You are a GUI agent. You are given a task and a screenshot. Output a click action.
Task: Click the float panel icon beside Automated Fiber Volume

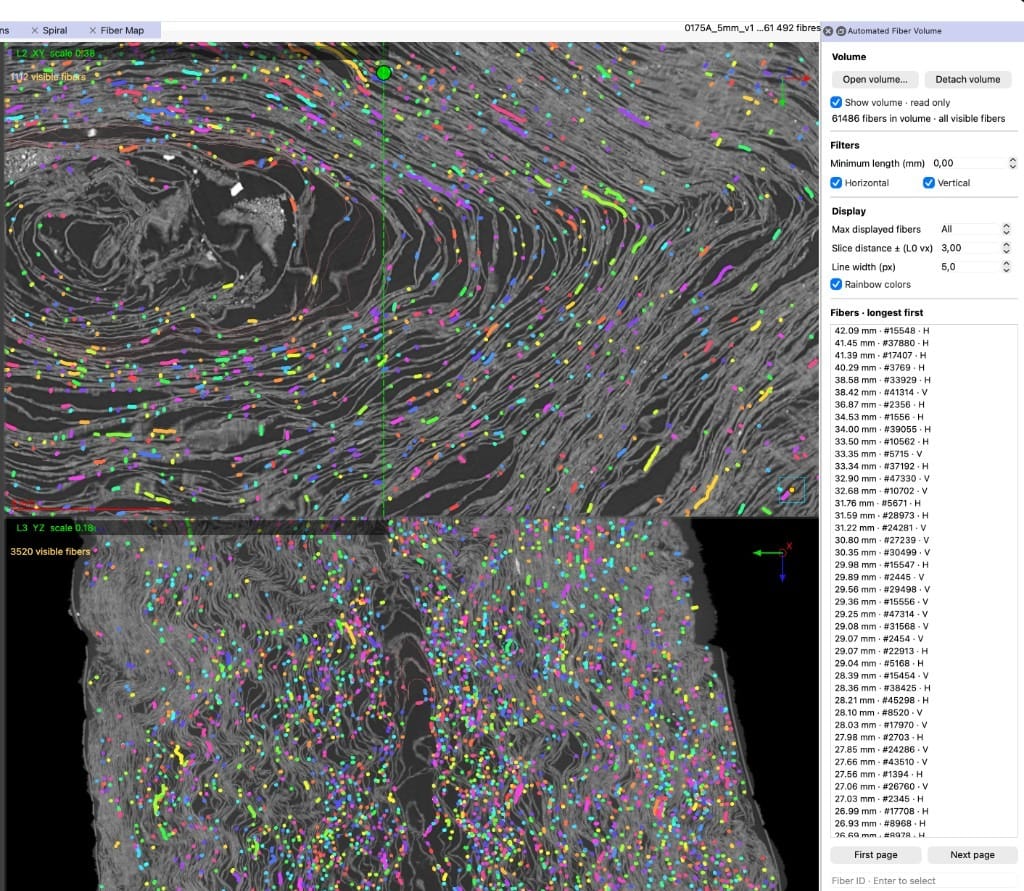tap(841, 31)
